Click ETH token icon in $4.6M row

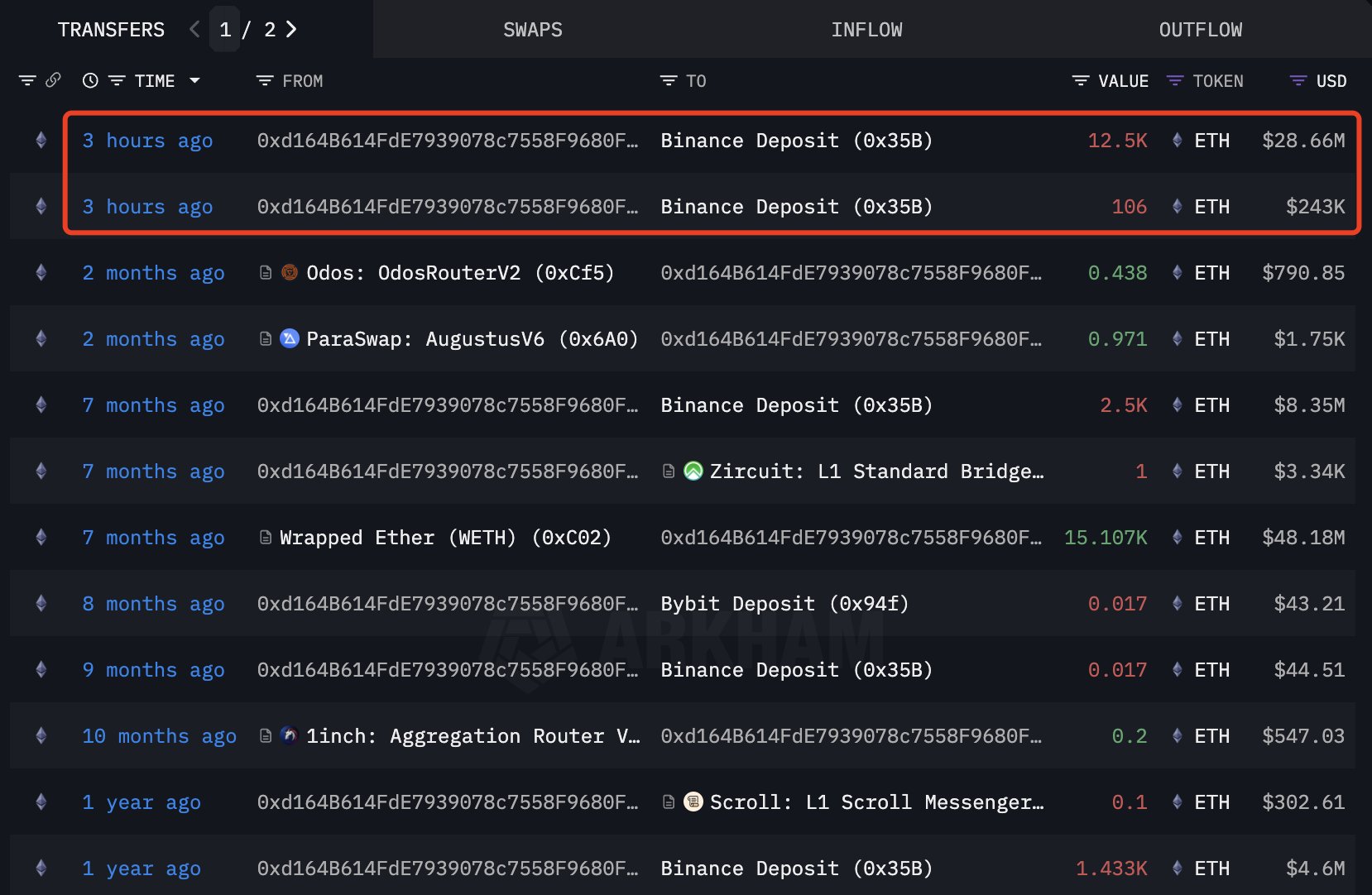point(1177,869)
